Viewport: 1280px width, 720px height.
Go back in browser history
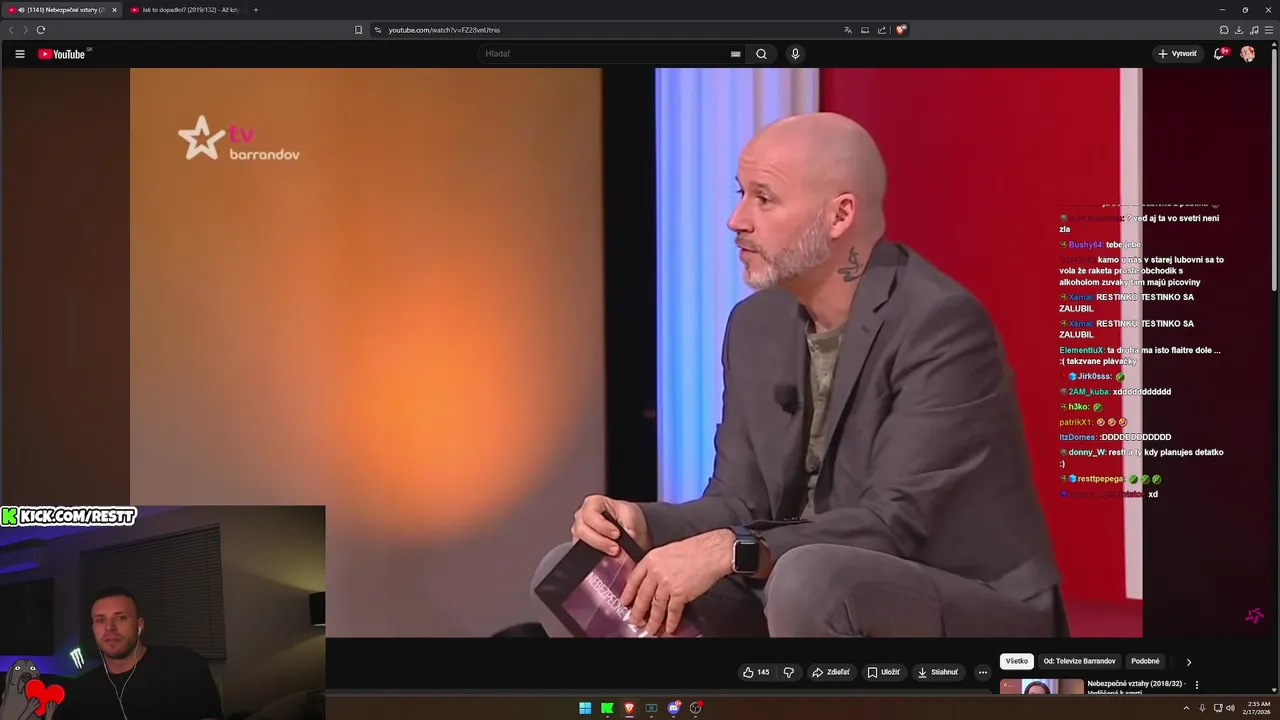point(11,30)
